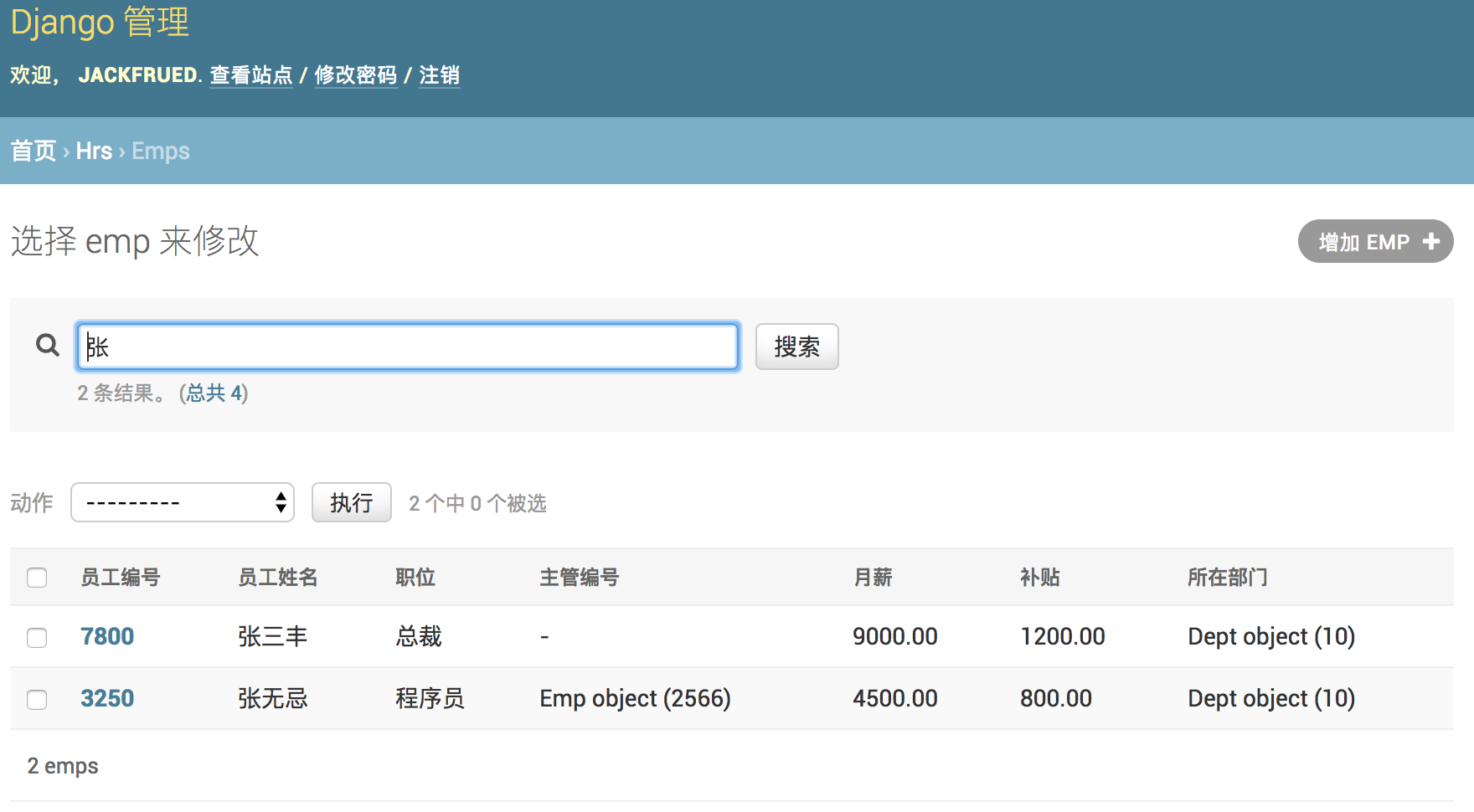Image resolution: width=1474 pixels, height=812 pixels.
Task: Sort by the 月薪 column header
Action: click(x=873, y=578)
